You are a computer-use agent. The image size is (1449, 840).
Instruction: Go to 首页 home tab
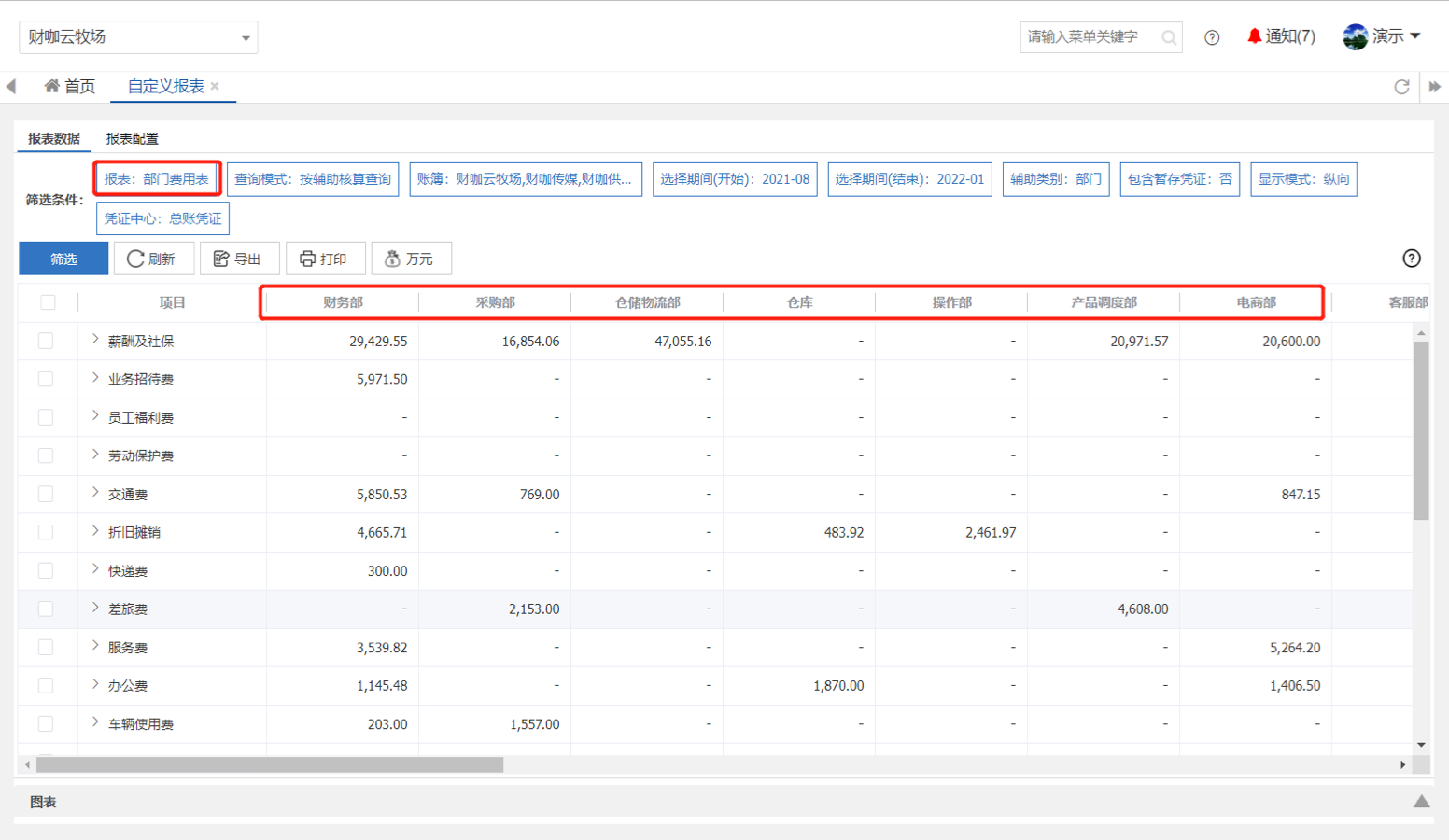point(70,87)
